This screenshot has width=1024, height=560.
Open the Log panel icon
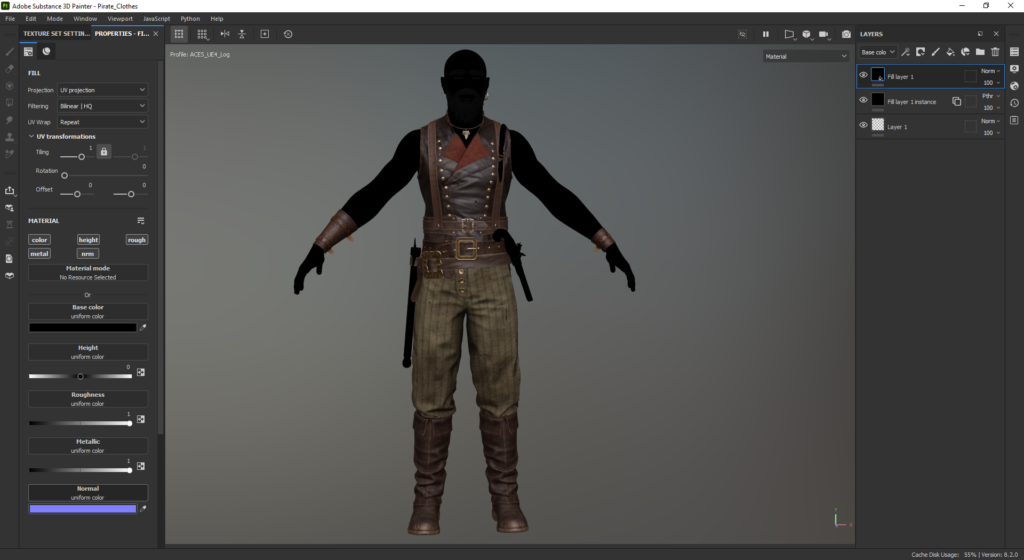(1014, 120)
